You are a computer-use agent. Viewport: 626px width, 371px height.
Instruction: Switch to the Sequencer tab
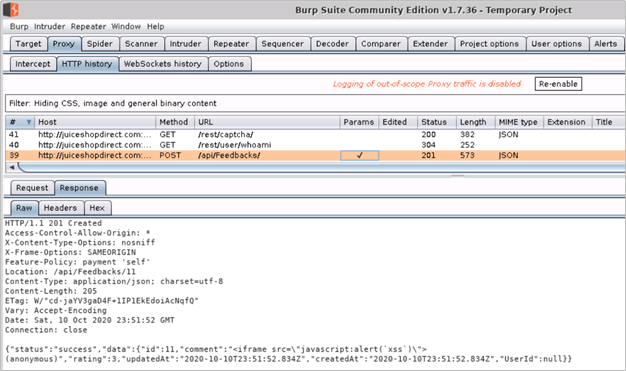283,44
